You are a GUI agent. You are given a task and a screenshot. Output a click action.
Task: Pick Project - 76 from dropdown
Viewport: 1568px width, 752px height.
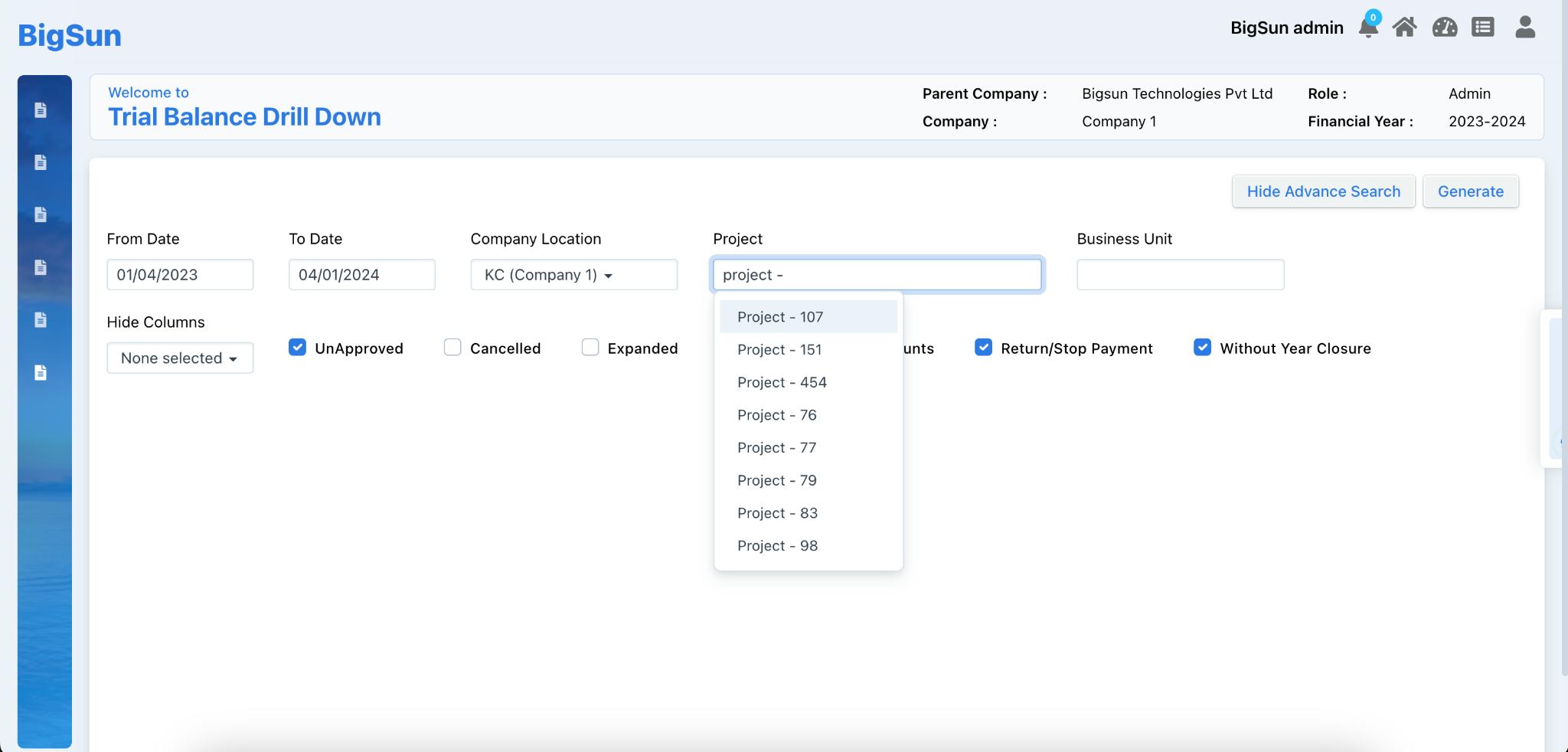tap(808, 415)
